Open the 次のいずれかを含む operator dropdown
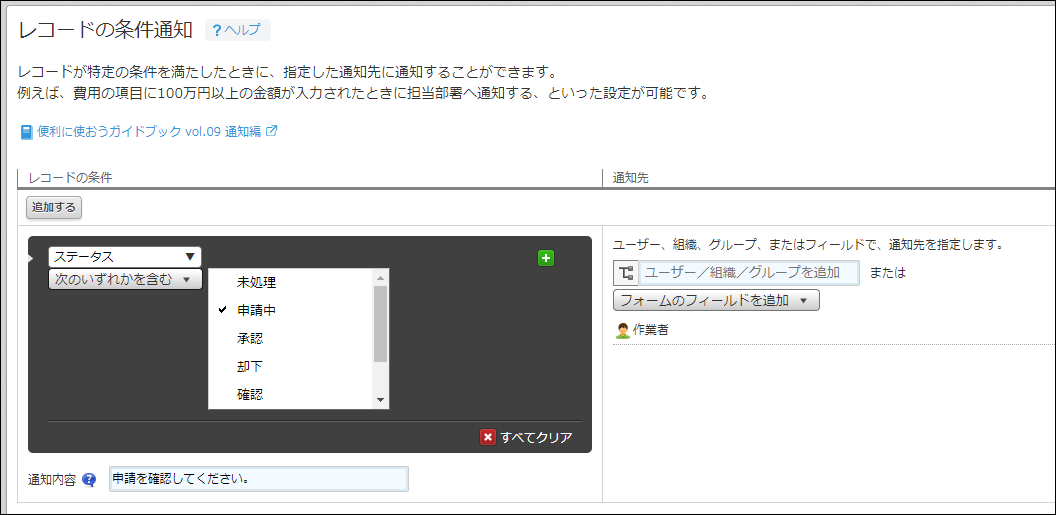1056x515 pixels. (x=125, y=279)
